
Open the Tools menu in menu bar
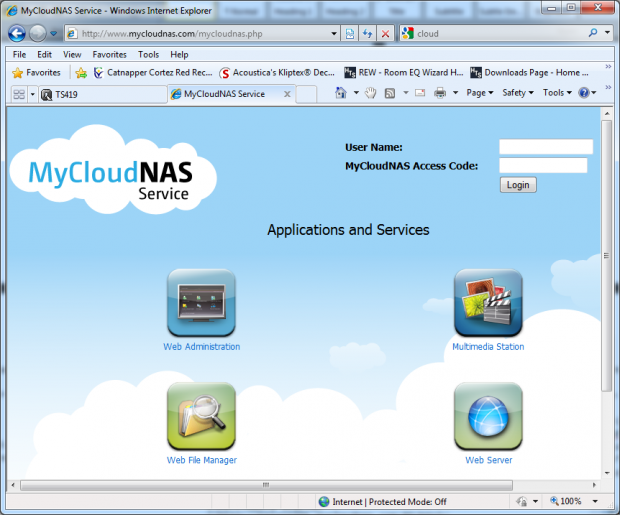point(148,55)
